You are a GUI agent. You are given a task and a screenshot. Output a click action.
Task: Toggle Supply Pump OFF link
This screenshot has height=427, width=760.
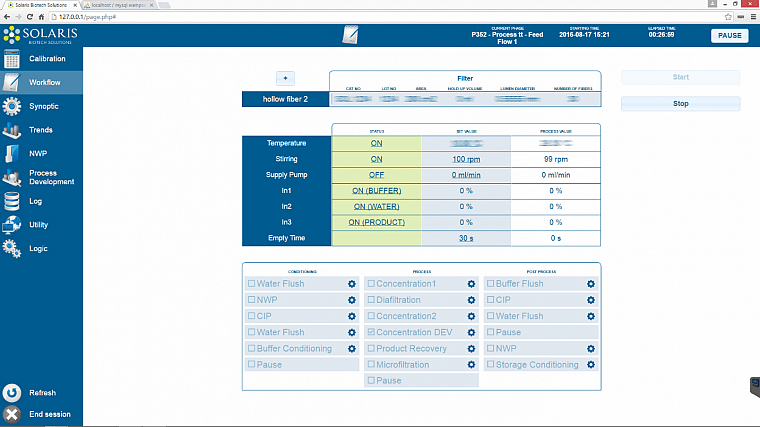coord(377,175)
